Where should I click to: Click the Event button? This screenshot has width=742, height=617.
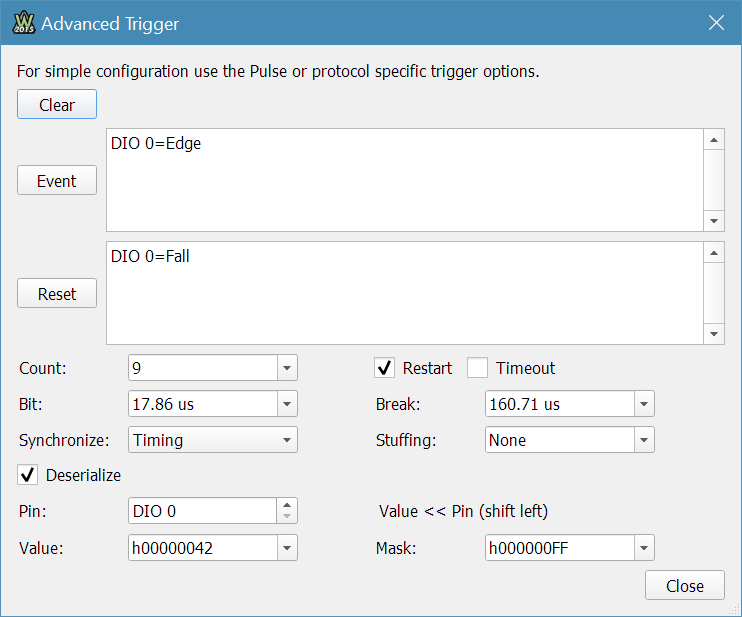(57, 181)
